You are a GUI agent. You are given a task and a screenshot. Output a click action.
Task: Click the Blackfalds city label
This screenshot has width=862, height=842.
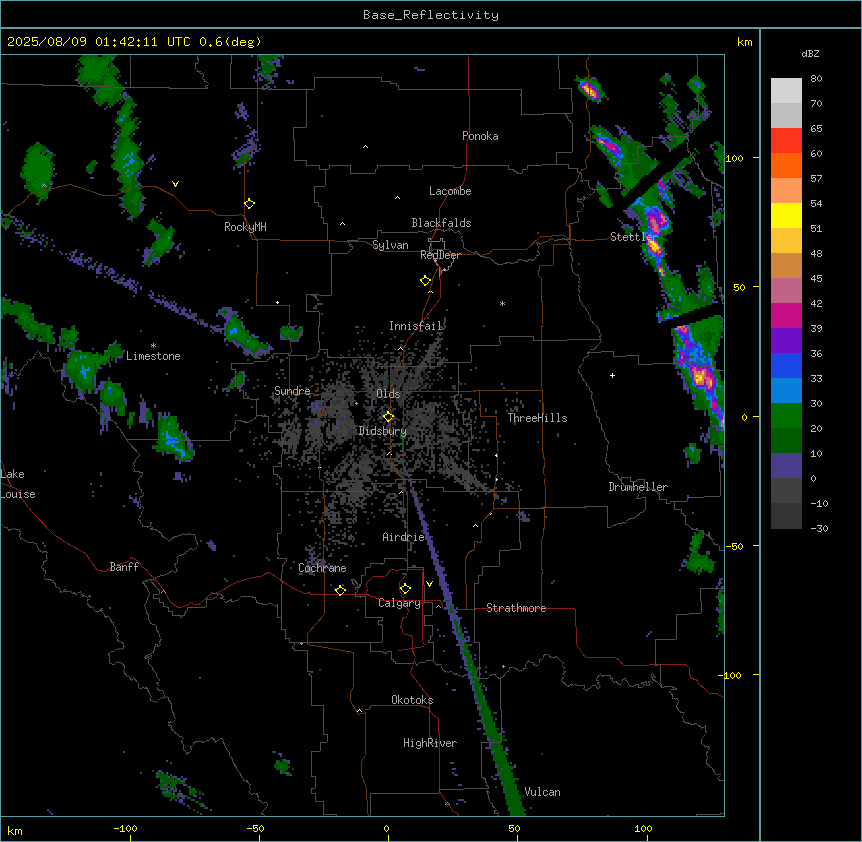tap(441, 223)
